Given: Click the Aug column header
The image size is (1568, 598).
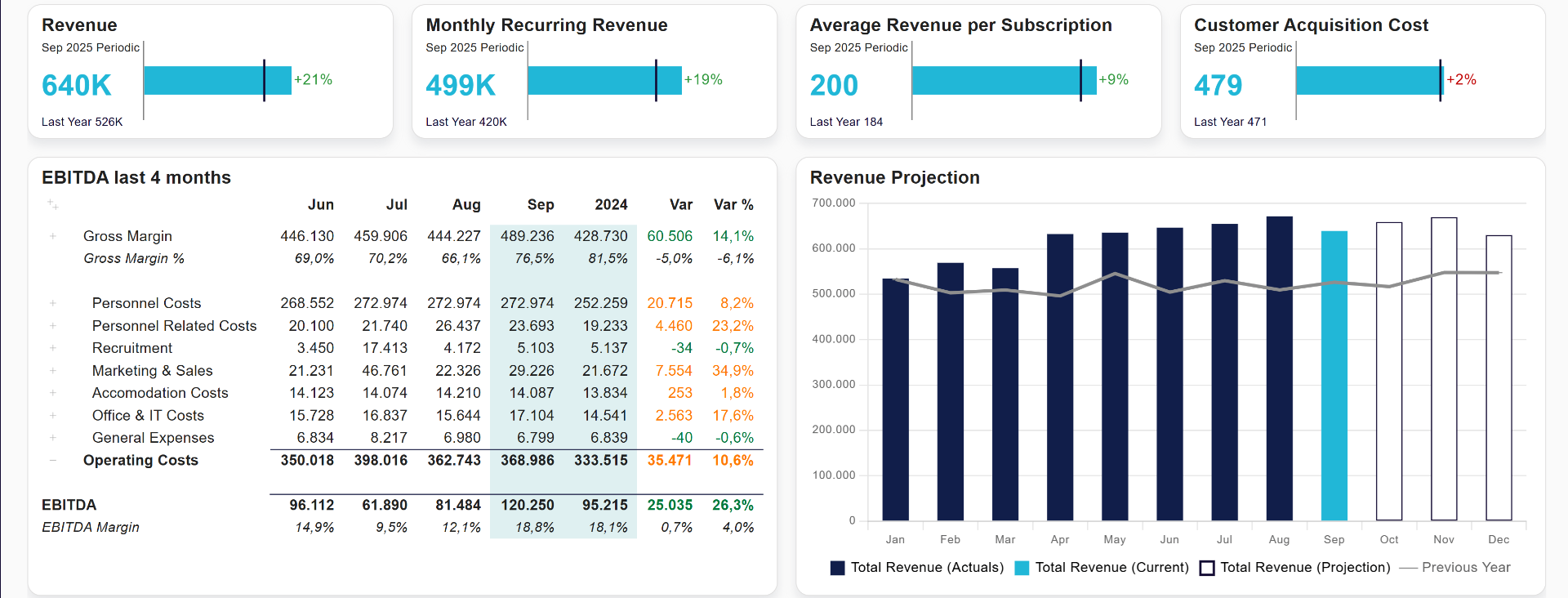Looking at the screenshot, I should pos(466,205).
